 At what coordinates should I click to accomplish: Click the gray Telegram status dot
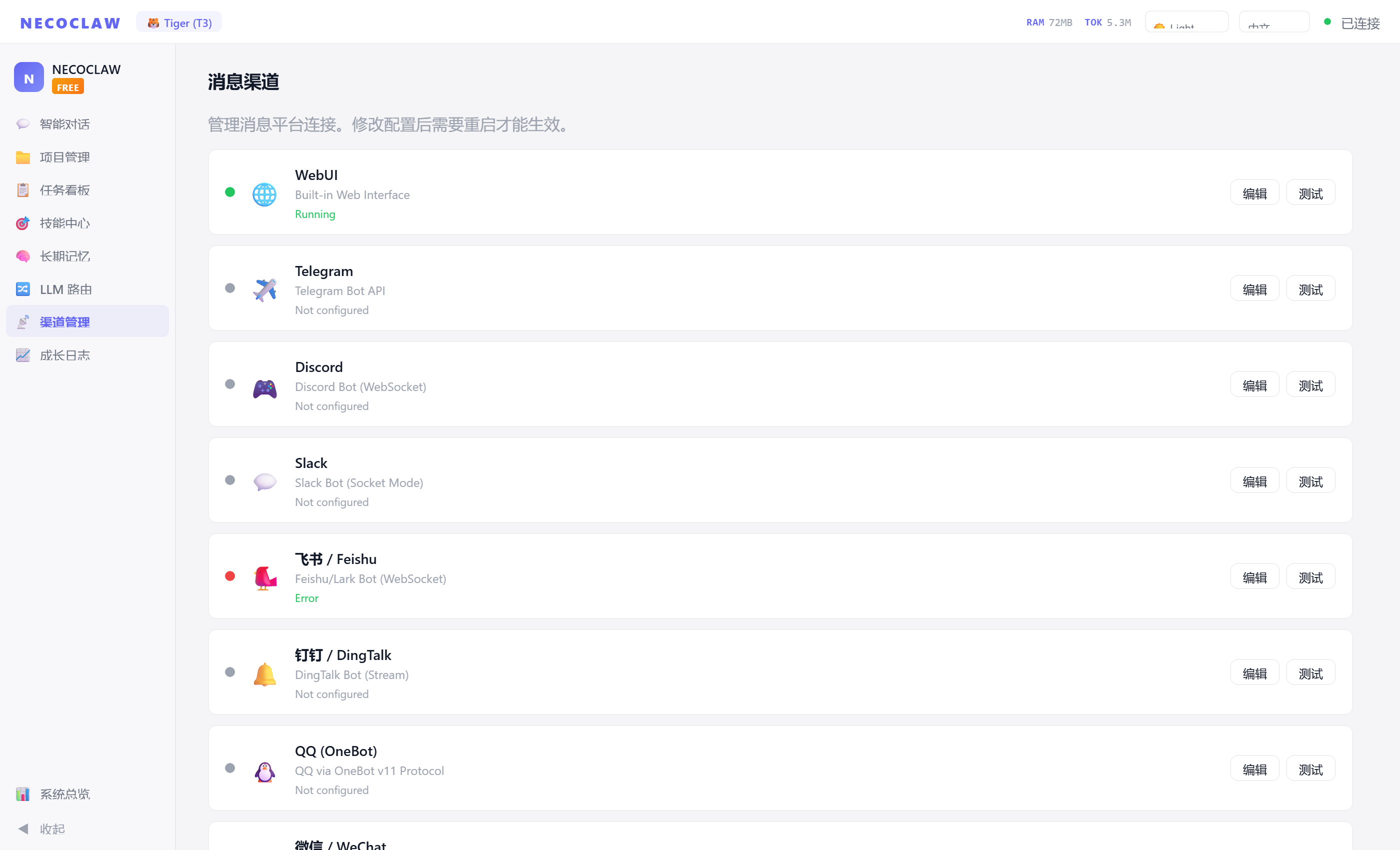coord(229,288)
